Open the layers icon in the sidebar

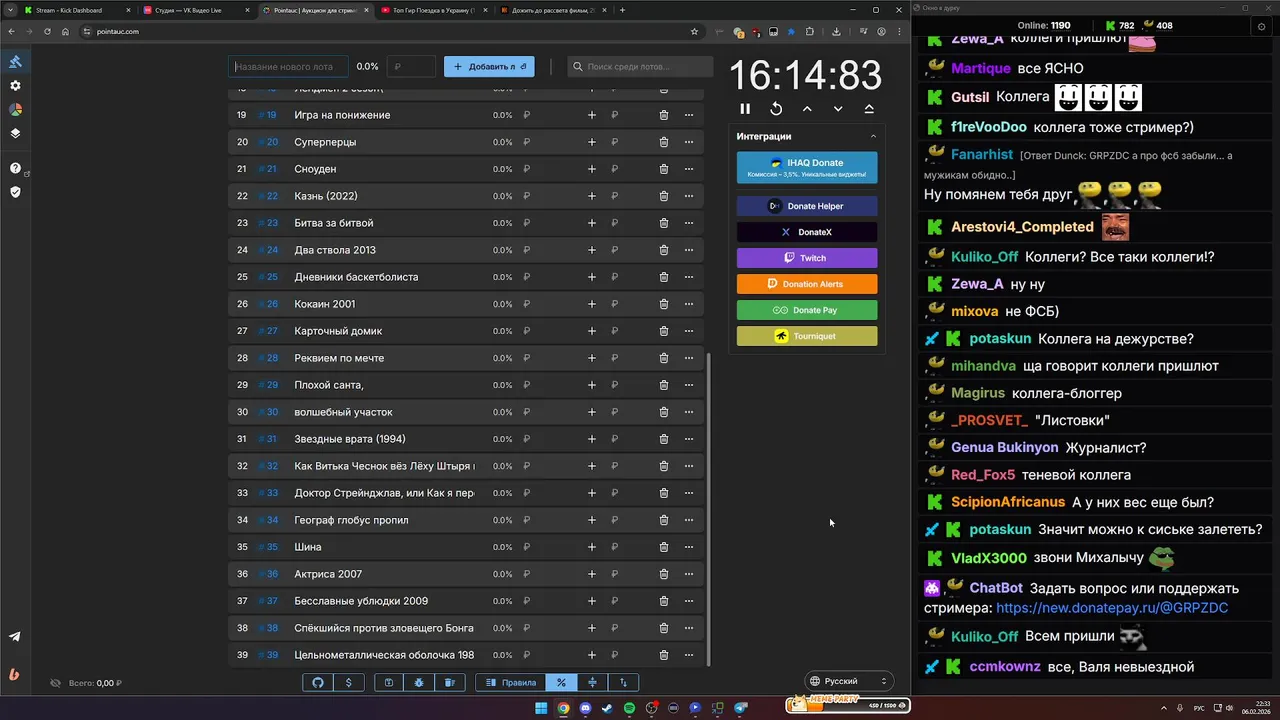tap(15, 133)
